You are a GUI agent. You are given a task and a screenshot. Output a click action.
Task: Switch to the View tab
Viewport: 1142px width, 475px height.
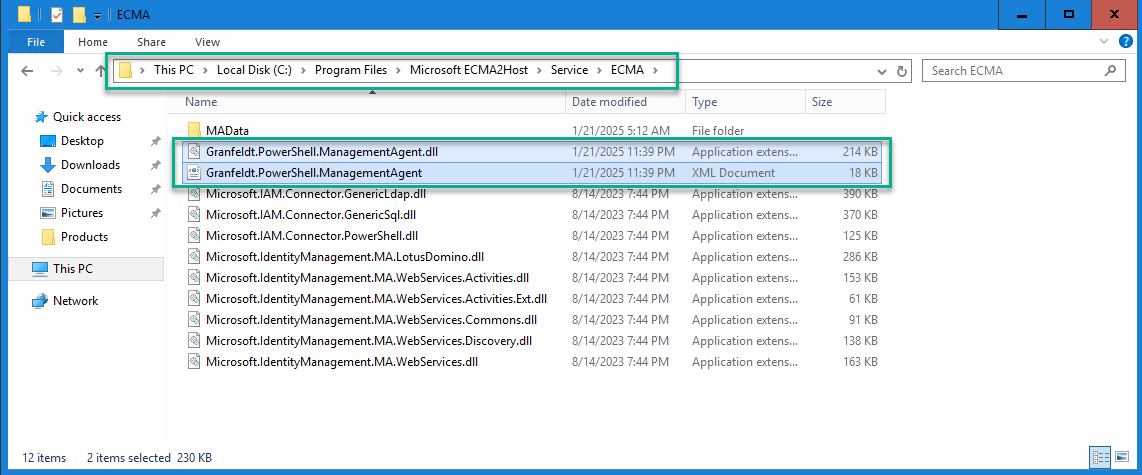click(x=207, y=42)
